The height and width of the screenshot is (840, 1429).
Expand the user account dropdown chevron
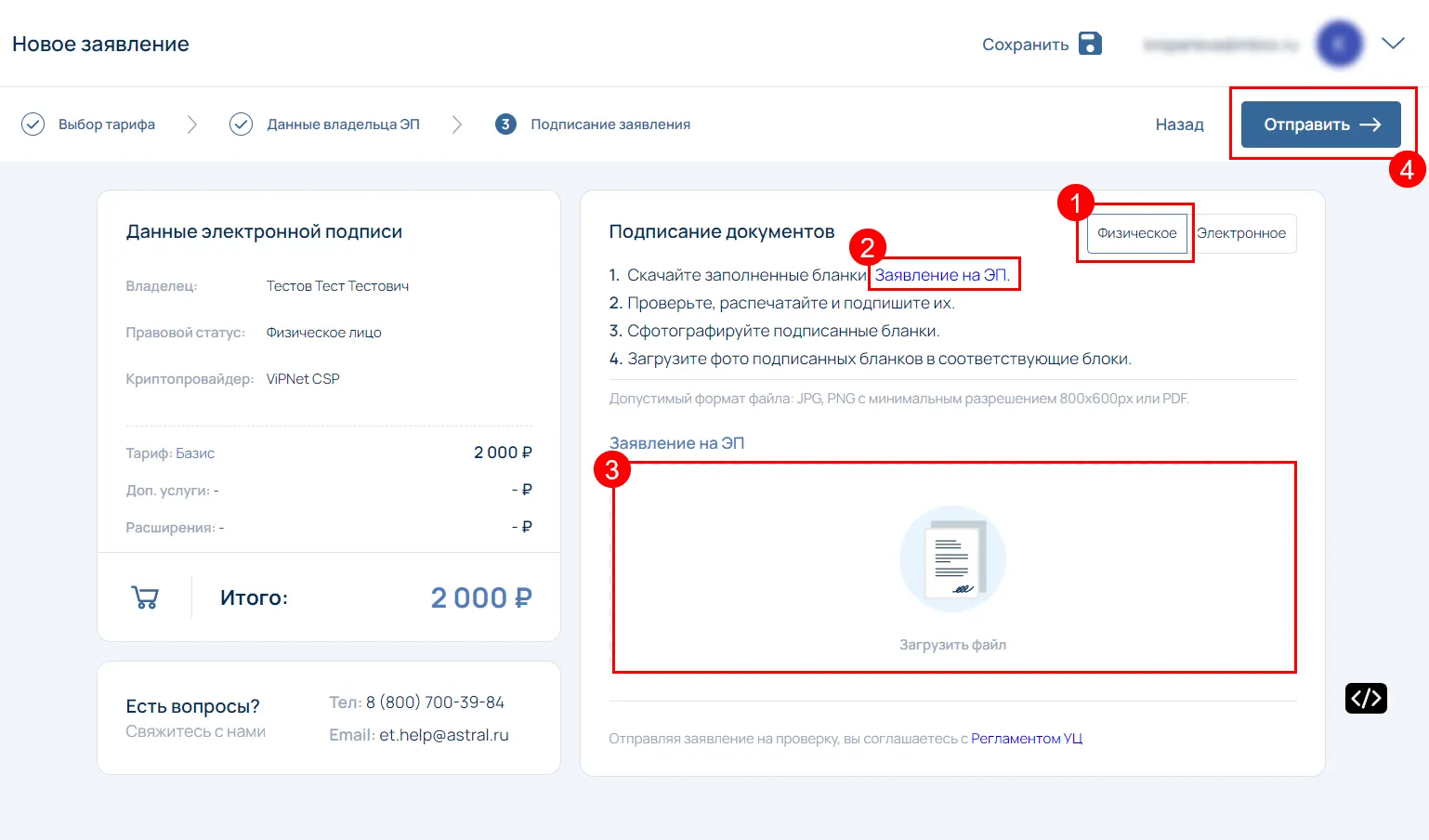[x=1393, y=44]
